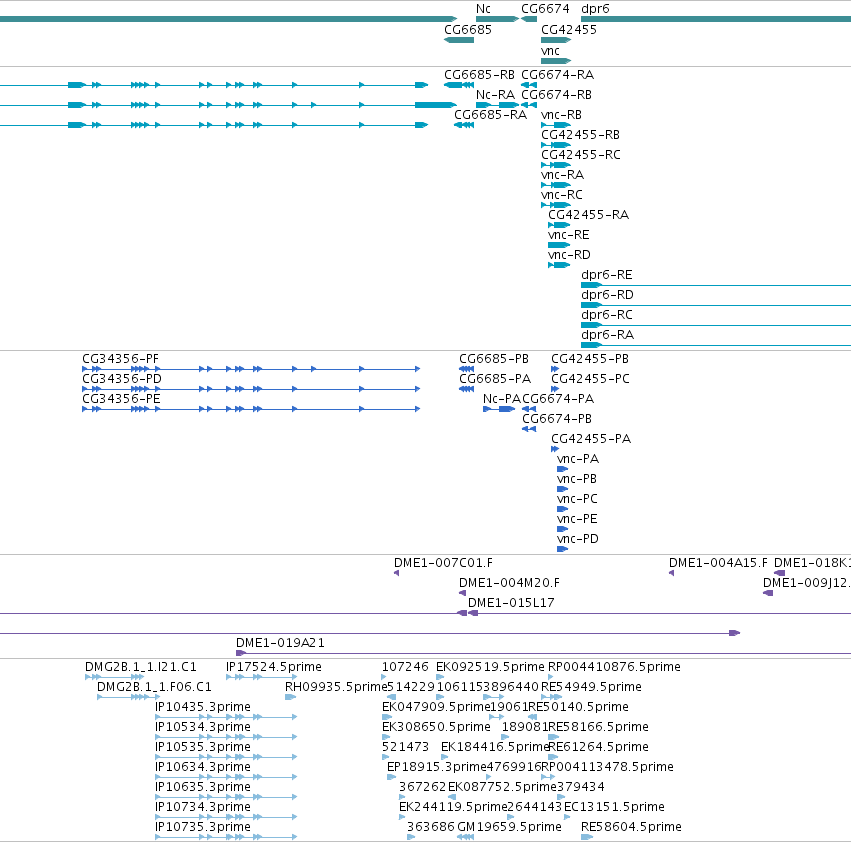Click the IP17524.5prime EST label
Viewport: 851px width, 842px height.
click(274, 667)
